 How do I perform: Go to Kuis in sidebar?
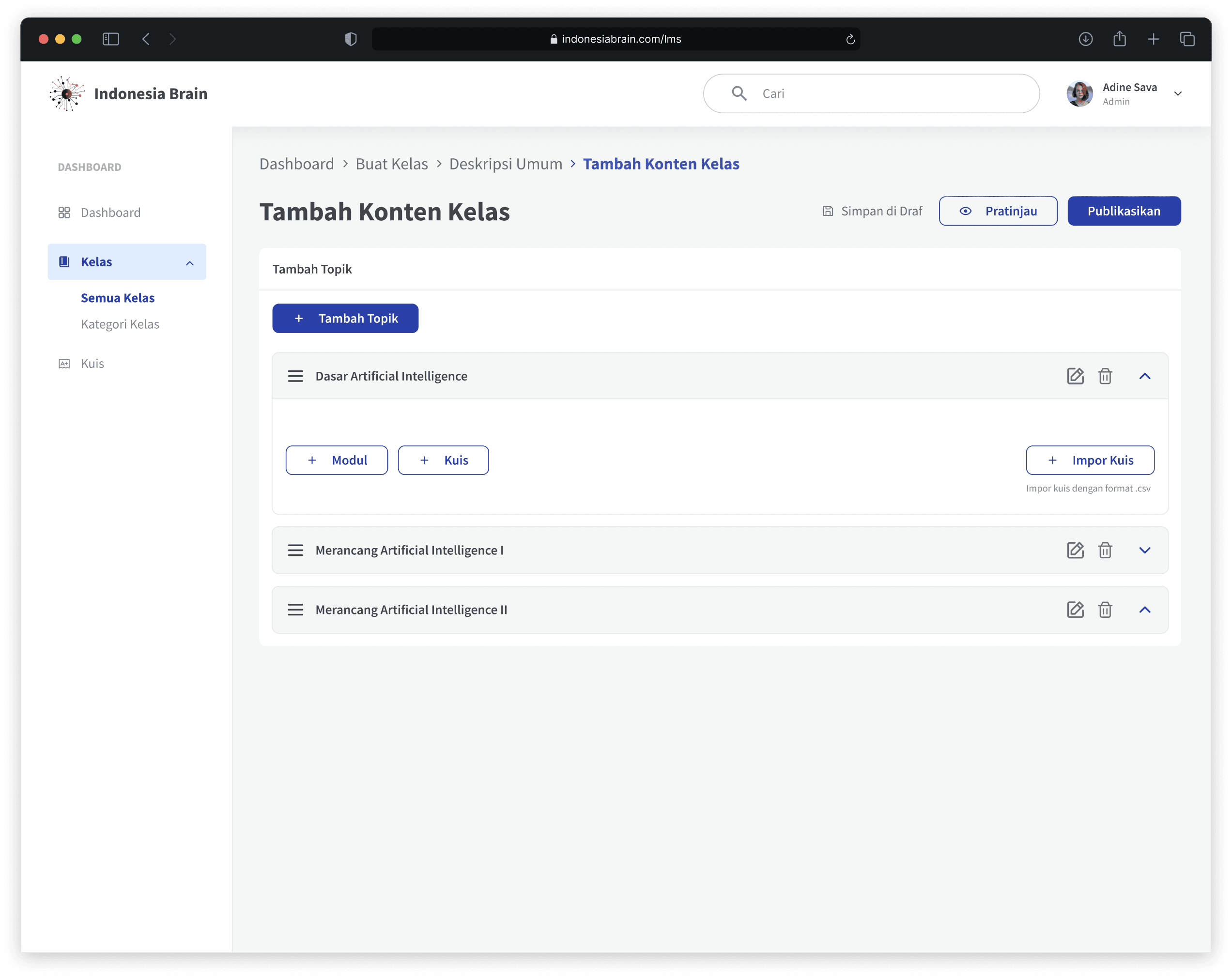(x=92, y=363)
